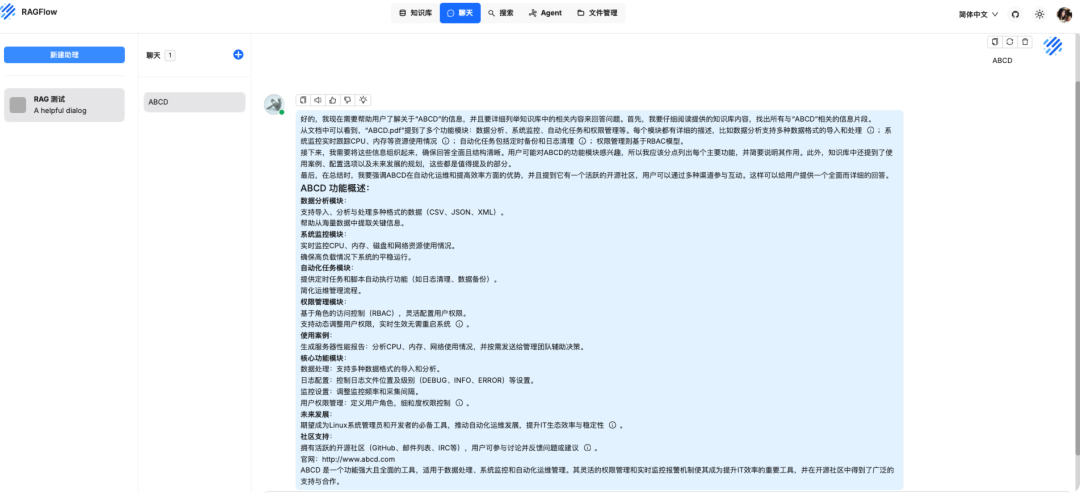Regenerate the answer with the refresh icon
This screenshot has height=493, width=1080.
coord(1009,42)
